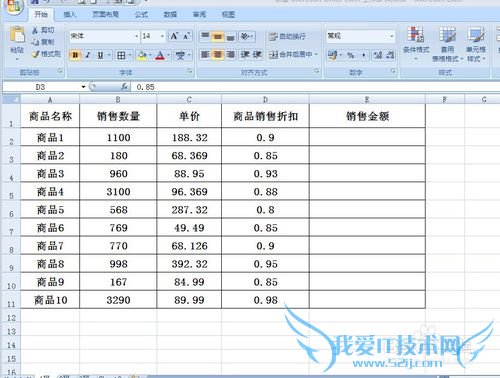Select the Format Painter brush
This screenshot has width=500, height=378.
coord(35,54)
